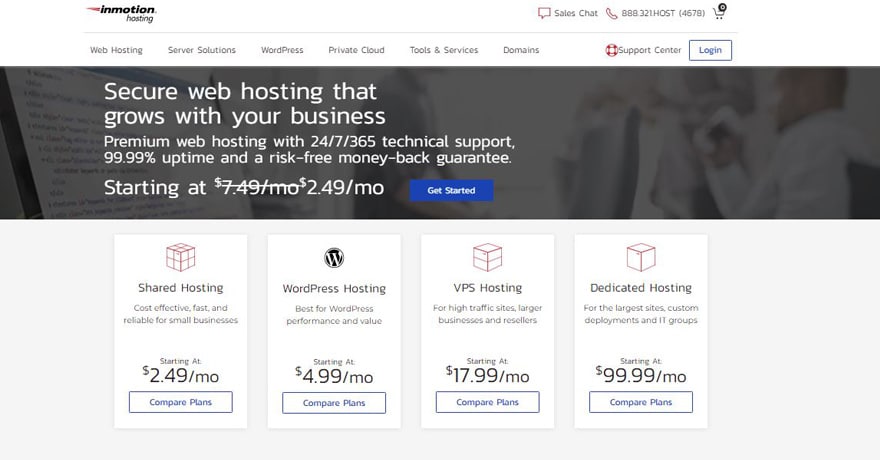Click the InMotion Hosting logo
Screen dimensions: 880x460
click(121, 13)
